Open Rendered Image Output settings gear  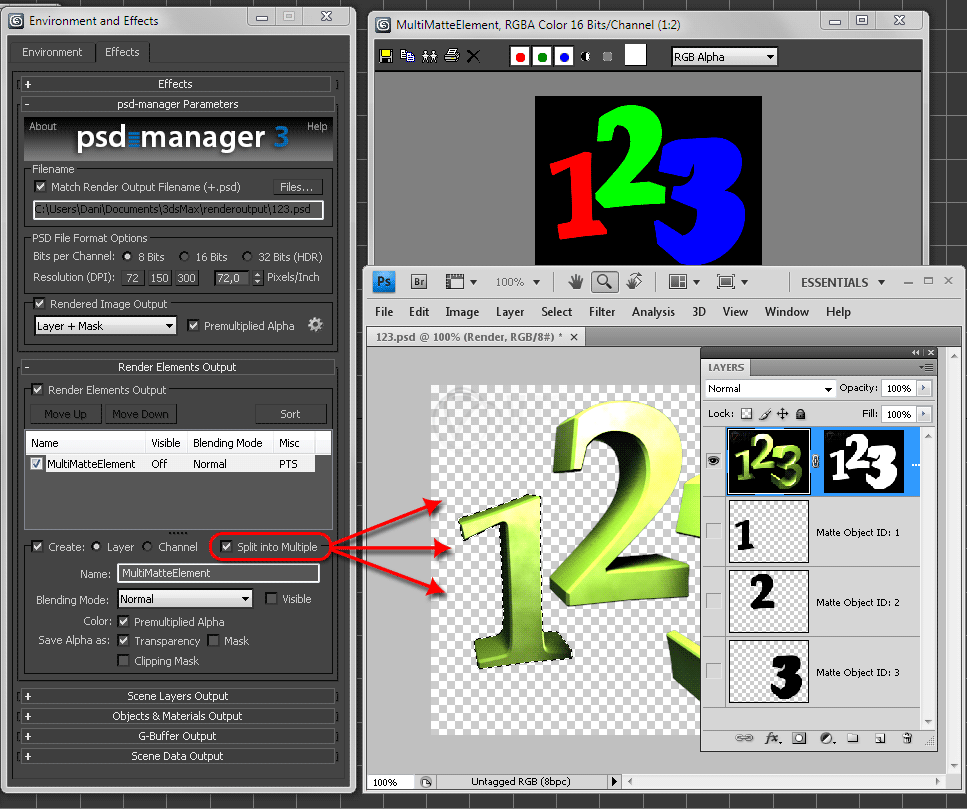(315, 324)
